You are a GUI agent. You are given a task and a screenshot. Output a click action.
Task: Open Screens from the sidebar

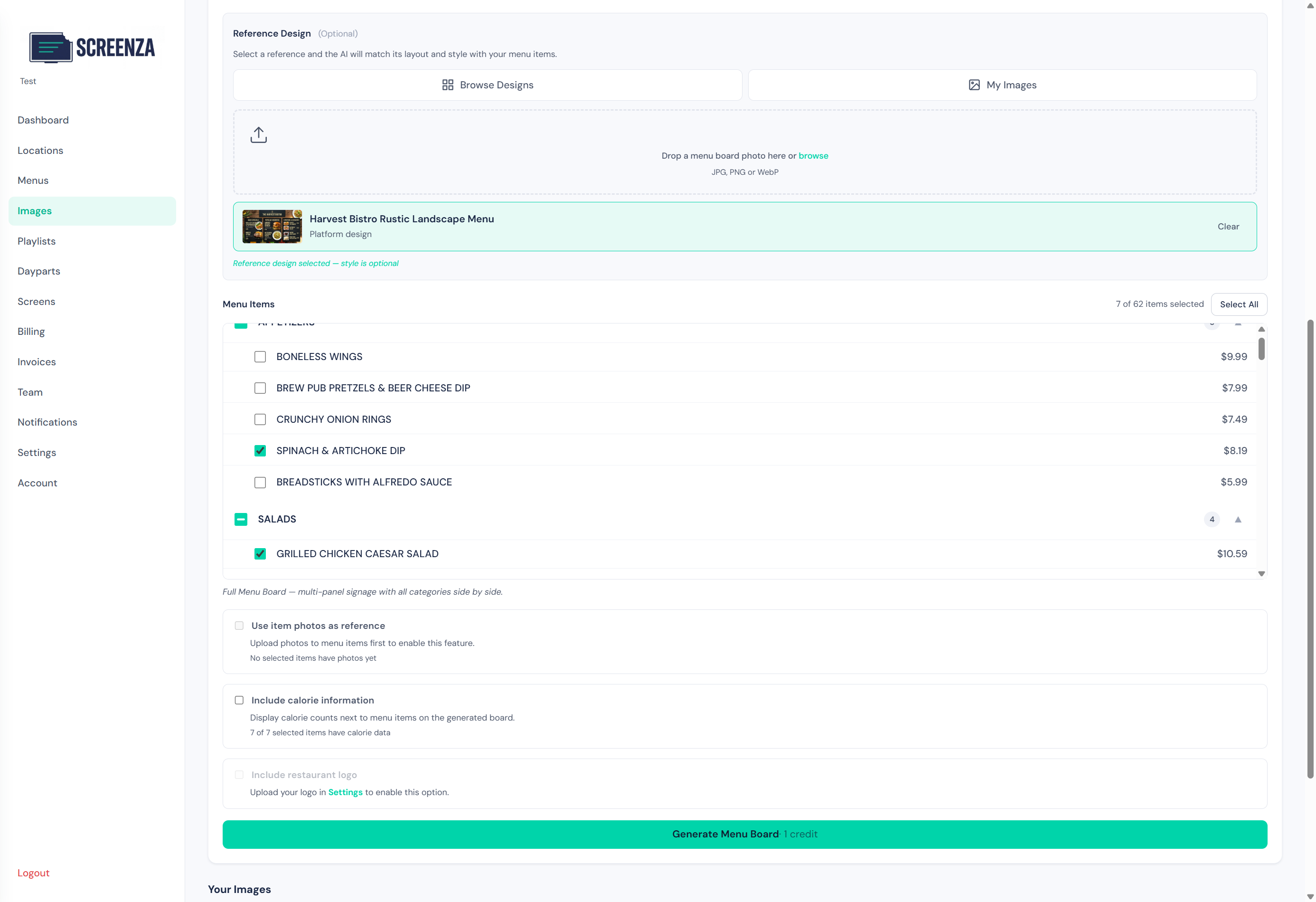(x=36, y=302)
